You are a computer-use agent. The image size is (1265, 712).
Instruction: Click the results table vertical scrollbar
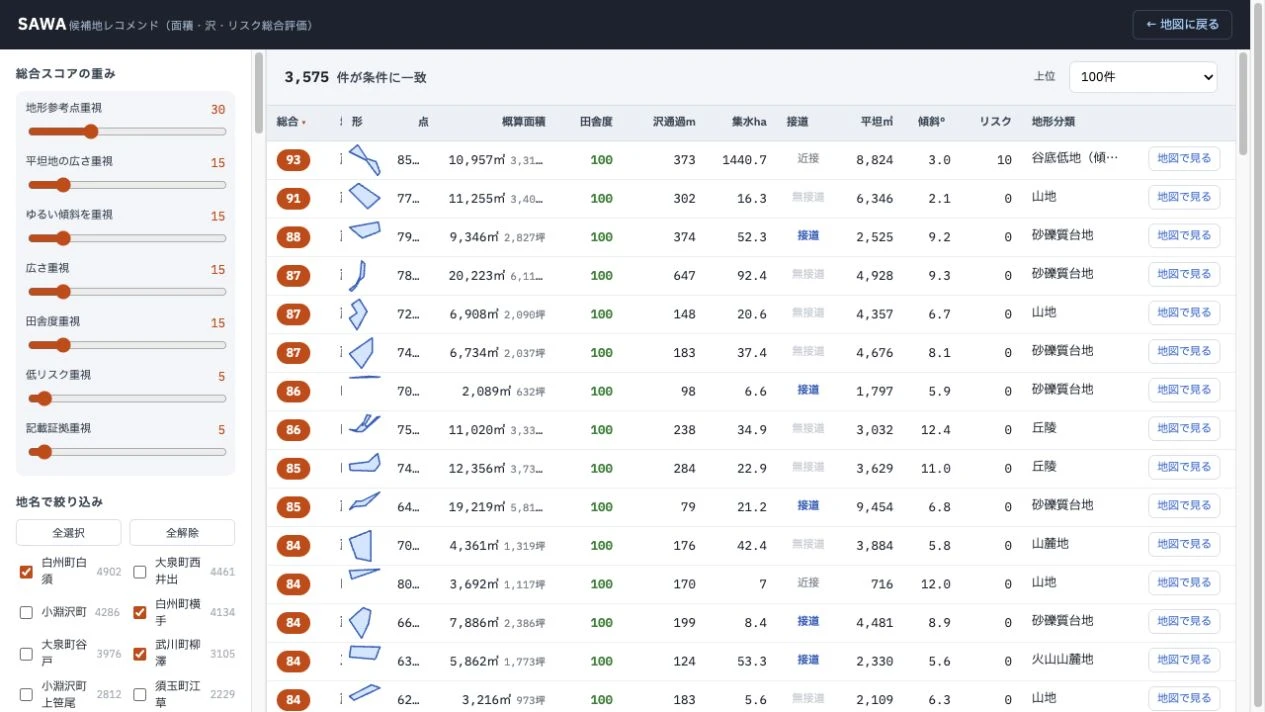1243,104
